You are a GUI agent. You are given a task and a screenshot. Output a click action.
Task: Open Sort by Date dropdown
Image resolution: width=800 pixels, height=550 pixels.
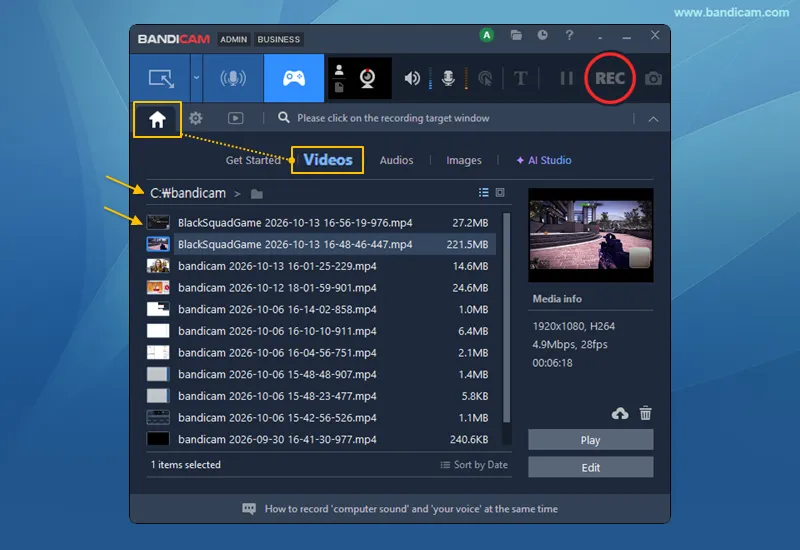(474, 465)
